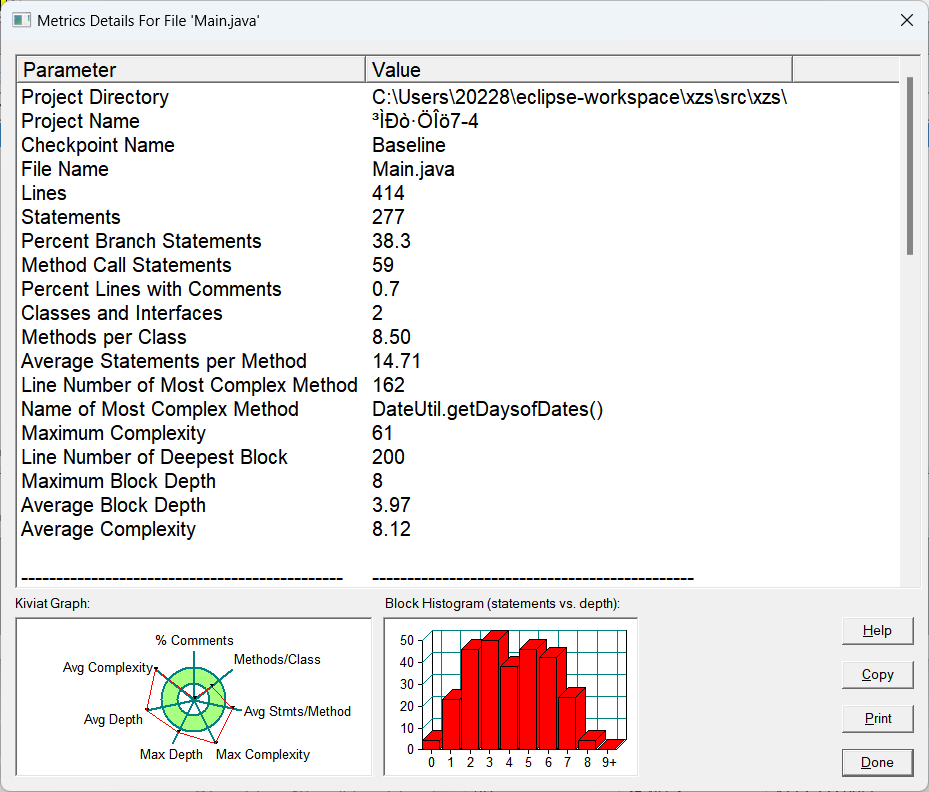Select the Main.java value

(x=413, y=169)
